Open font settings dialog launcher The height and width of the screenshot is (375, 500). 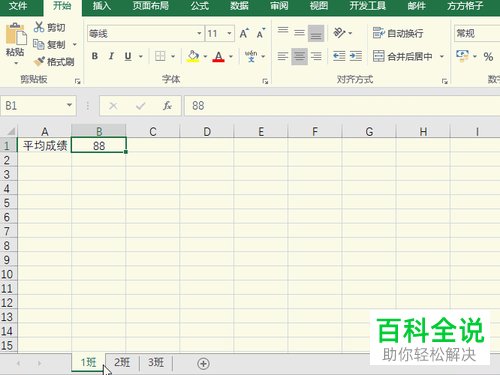pos(265,81)
